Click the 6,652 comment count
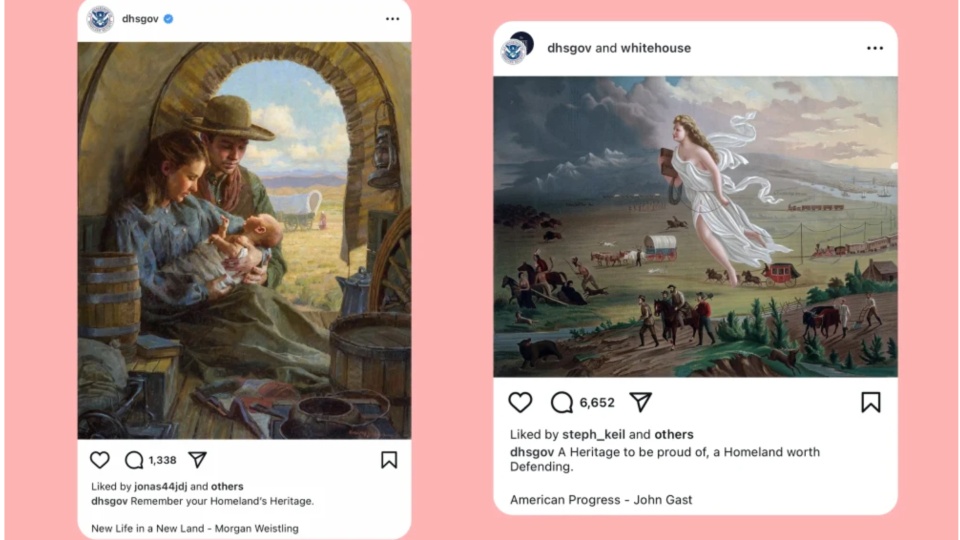The image size is (960, 540). (x=597, y=403)
